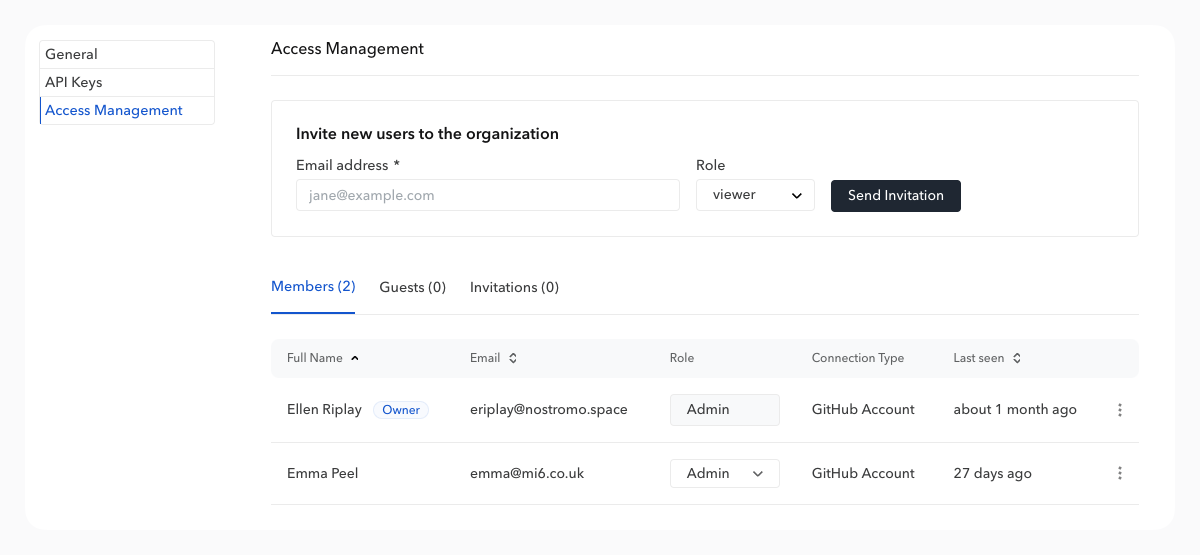Switch to the Invitations (0) tab
The image size is (1200, 555).
click(514, 288)
